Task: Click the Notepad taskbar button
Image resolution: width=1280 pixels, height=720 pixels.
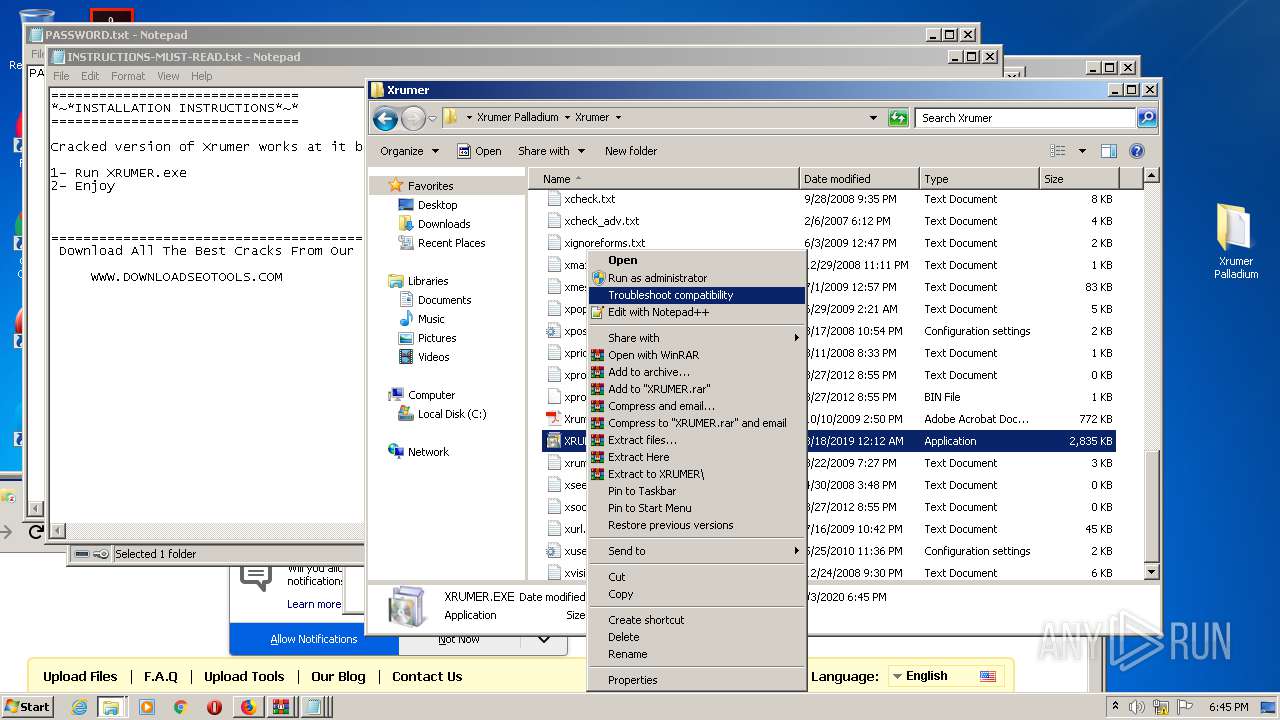Action: pos(313,707)
